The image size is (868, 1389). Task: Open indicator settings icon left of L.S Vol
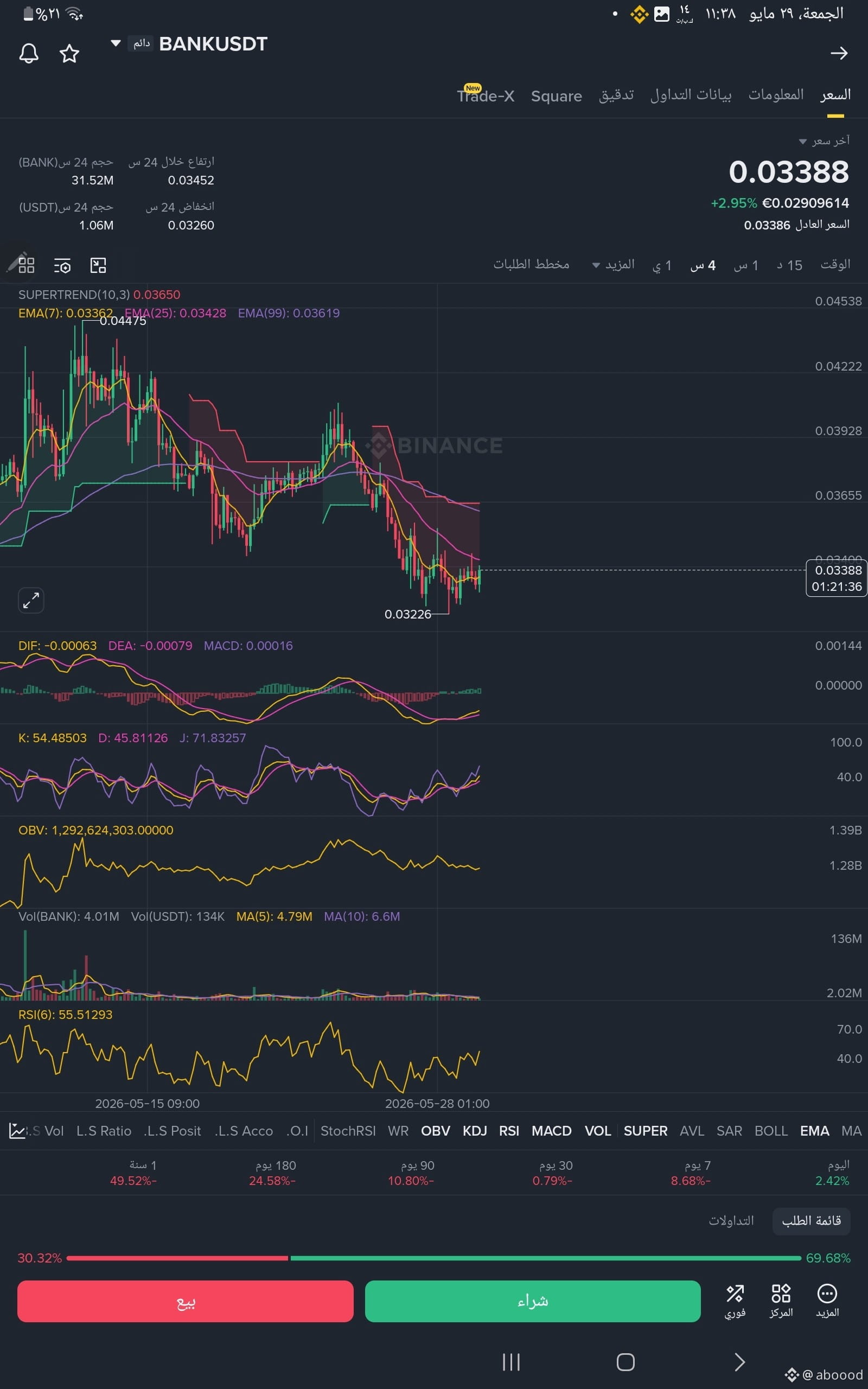(x=17, y=1131)
